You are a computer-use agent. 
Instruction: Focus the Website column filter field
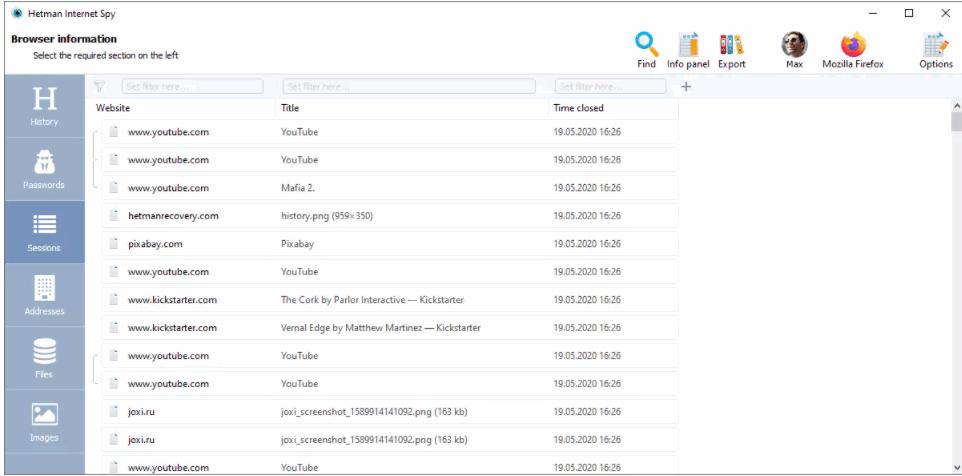pyautogui.click(x=193, y=86)
